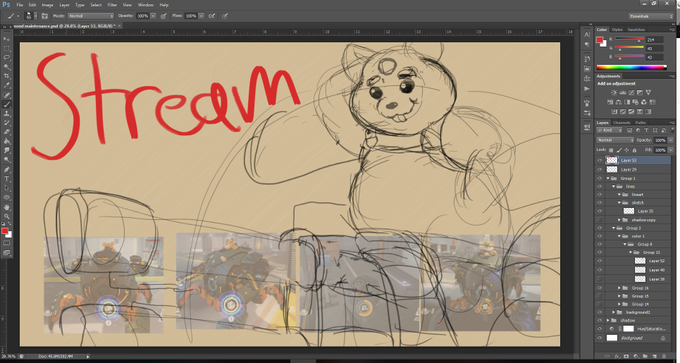The image size is (680, 363).
Task: Open the brush panel toggle in options bar
Action: pyautogui.click(x=45, y=16)
